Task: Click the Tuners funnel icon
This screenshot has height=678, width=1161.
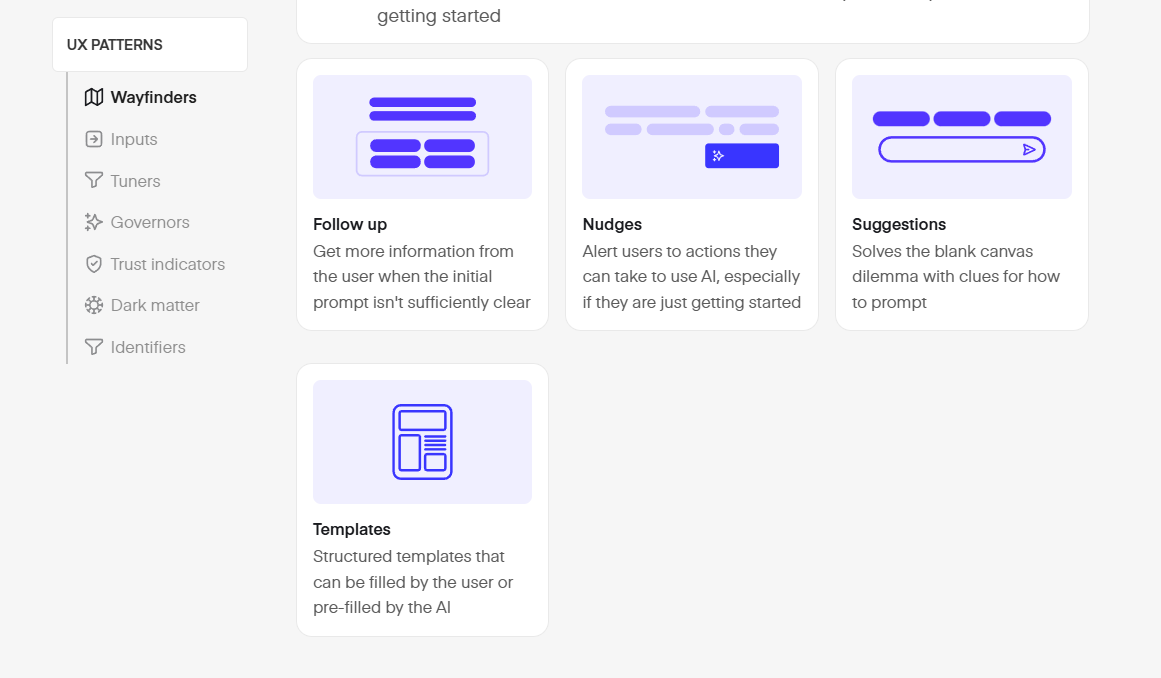Action: coord(94,181)
